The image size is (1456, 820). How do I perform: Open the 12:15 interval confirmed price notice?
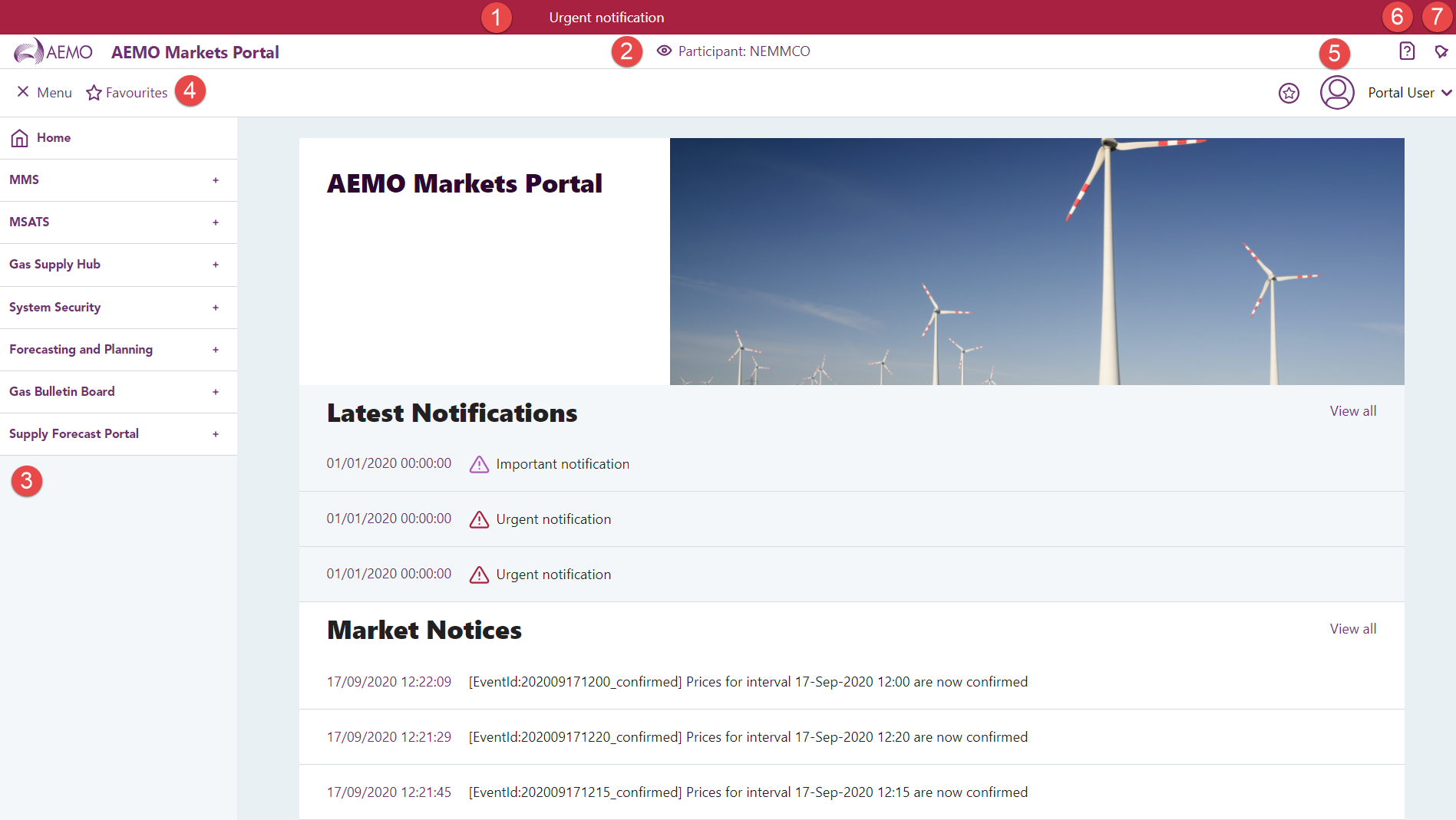(x=748, y=792)
